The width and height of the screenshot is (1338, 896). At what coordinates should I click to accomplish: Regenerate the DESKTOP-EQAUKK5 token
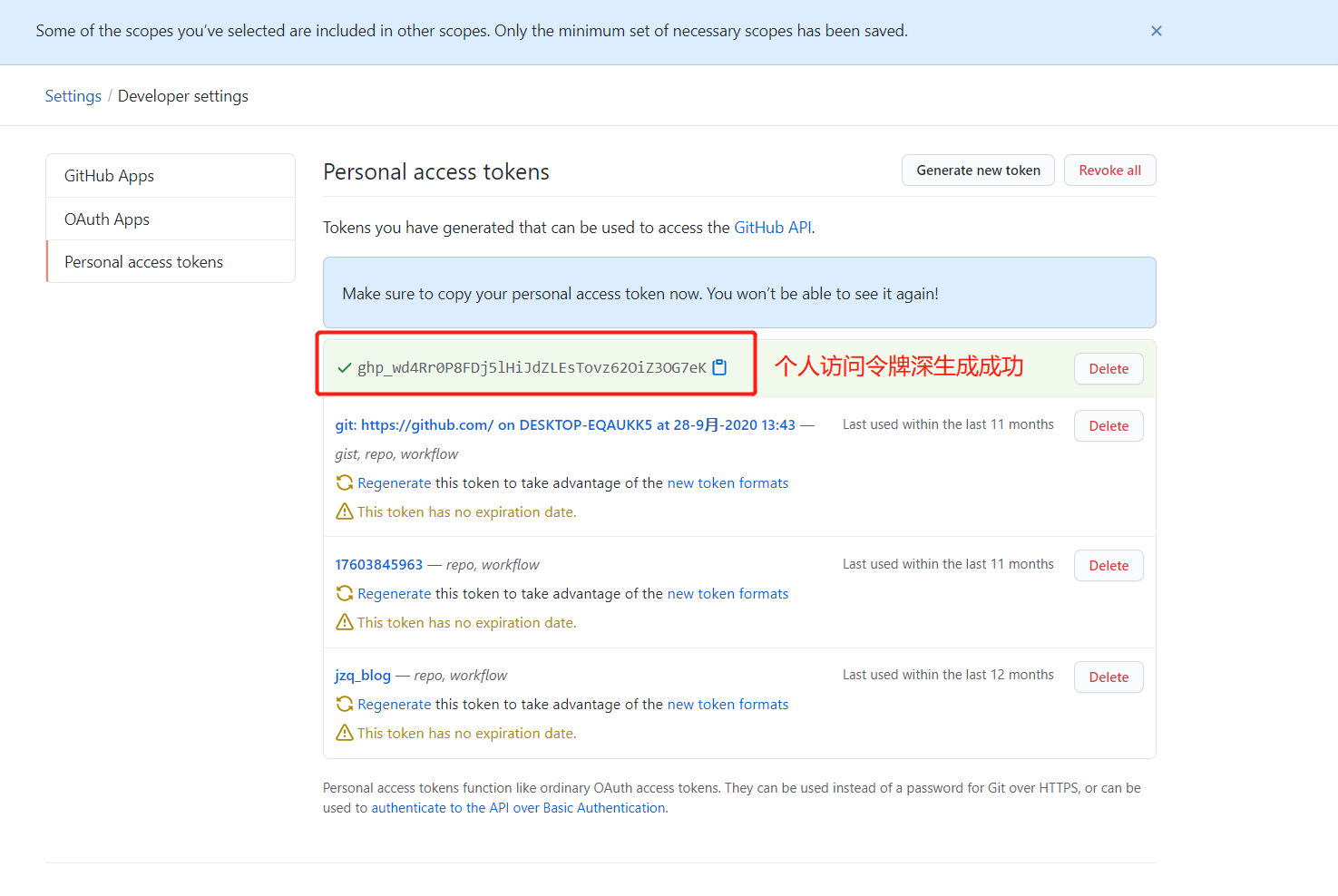tap(395, 482)
